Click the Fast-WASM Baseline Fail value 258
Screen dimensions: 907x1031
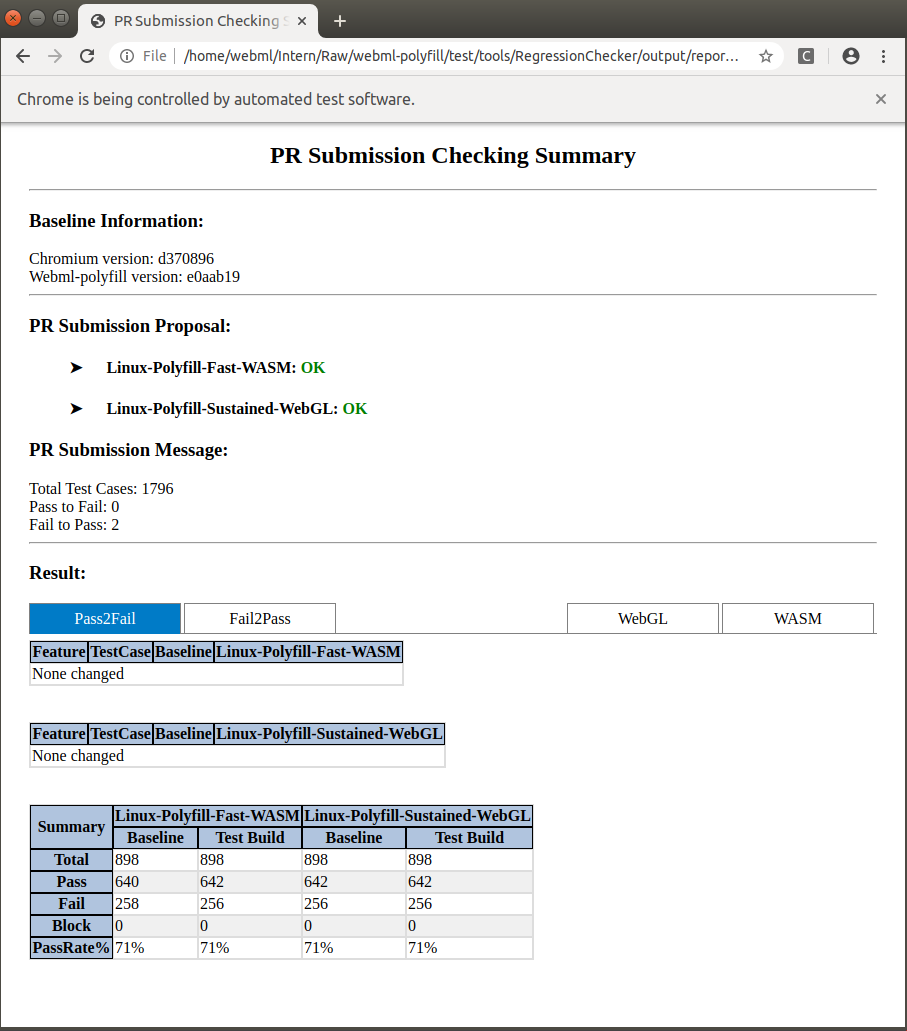[x=155, y=904]
